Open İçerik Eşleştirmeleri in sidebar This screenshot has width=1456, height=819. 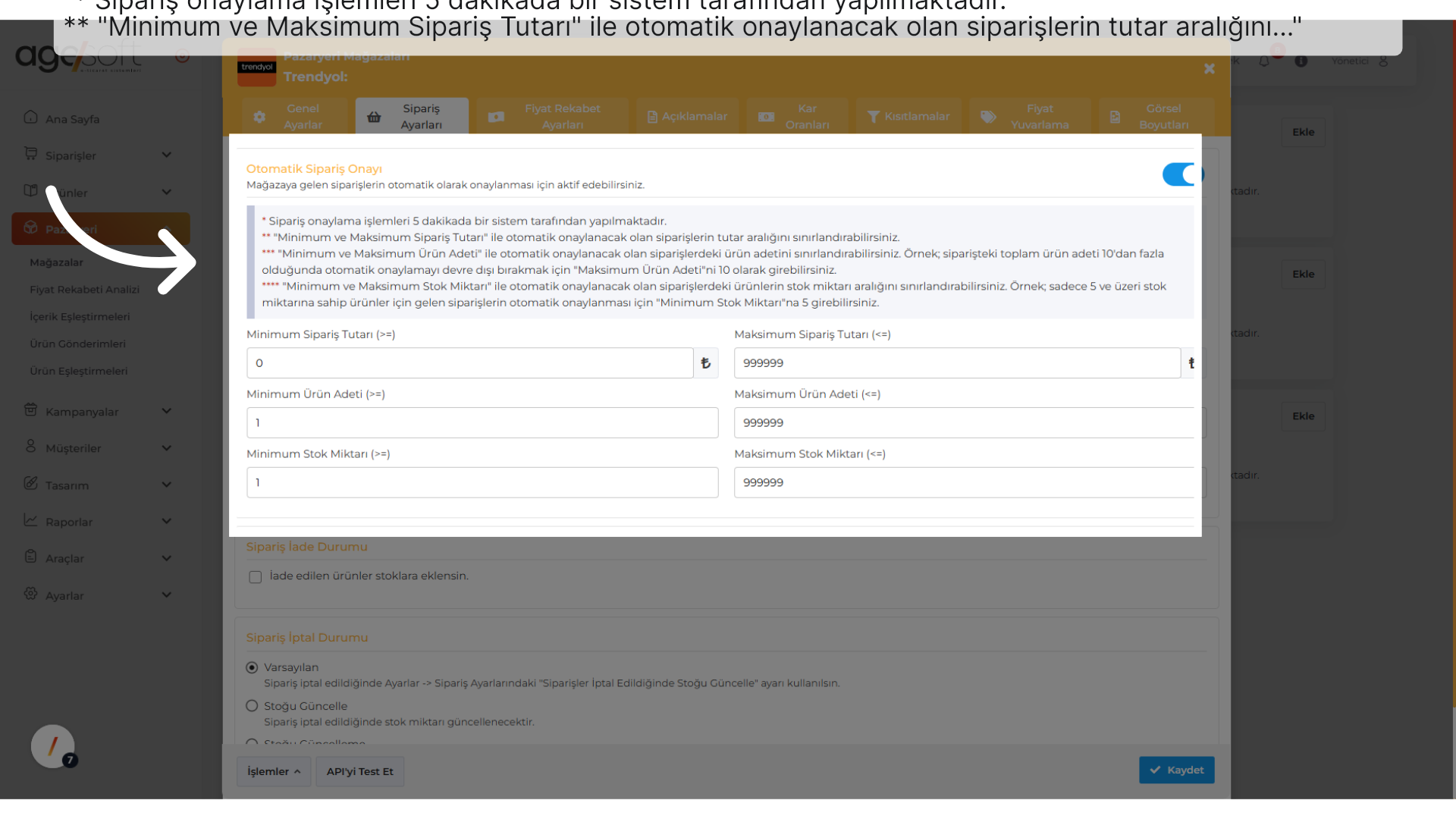click(80, 317)
